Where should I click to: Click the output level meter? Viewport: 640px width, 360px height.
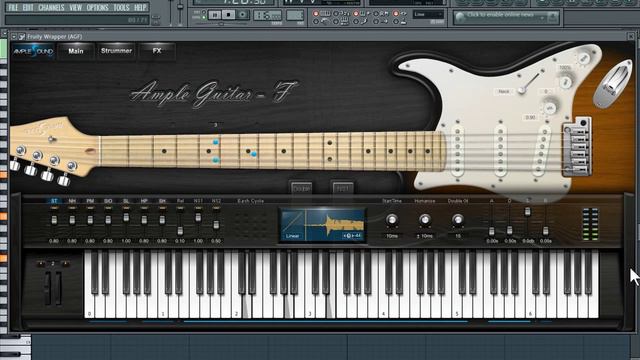(590, 224)
